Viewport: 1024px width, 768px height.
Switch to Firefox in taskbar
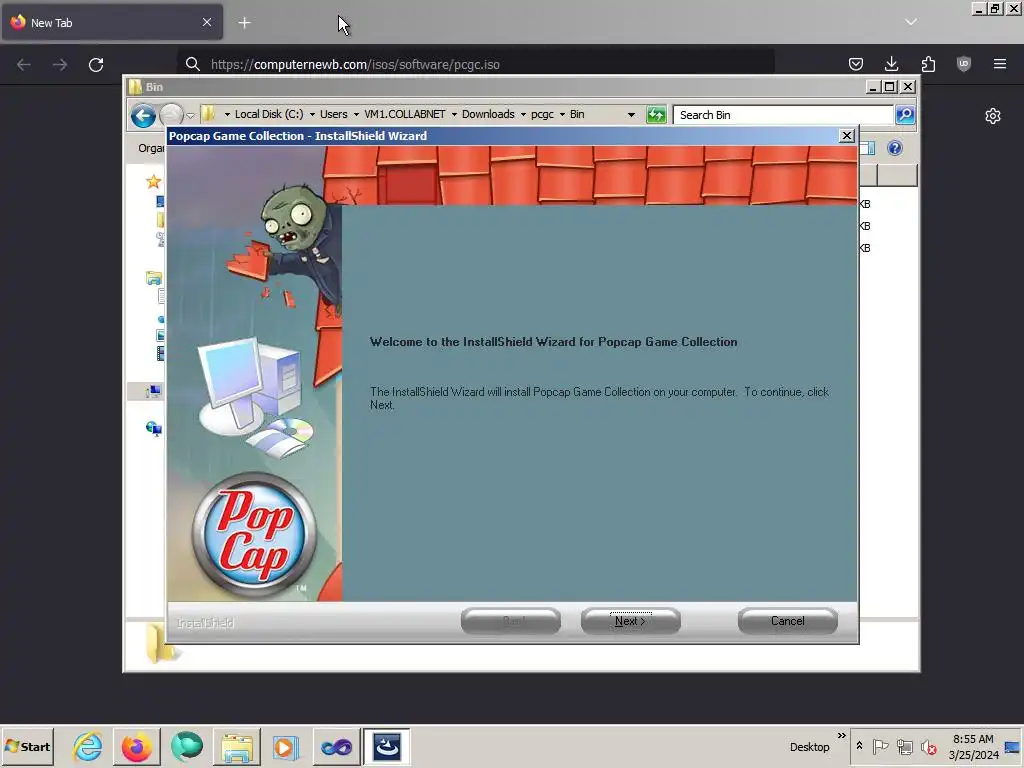(136, 746)
